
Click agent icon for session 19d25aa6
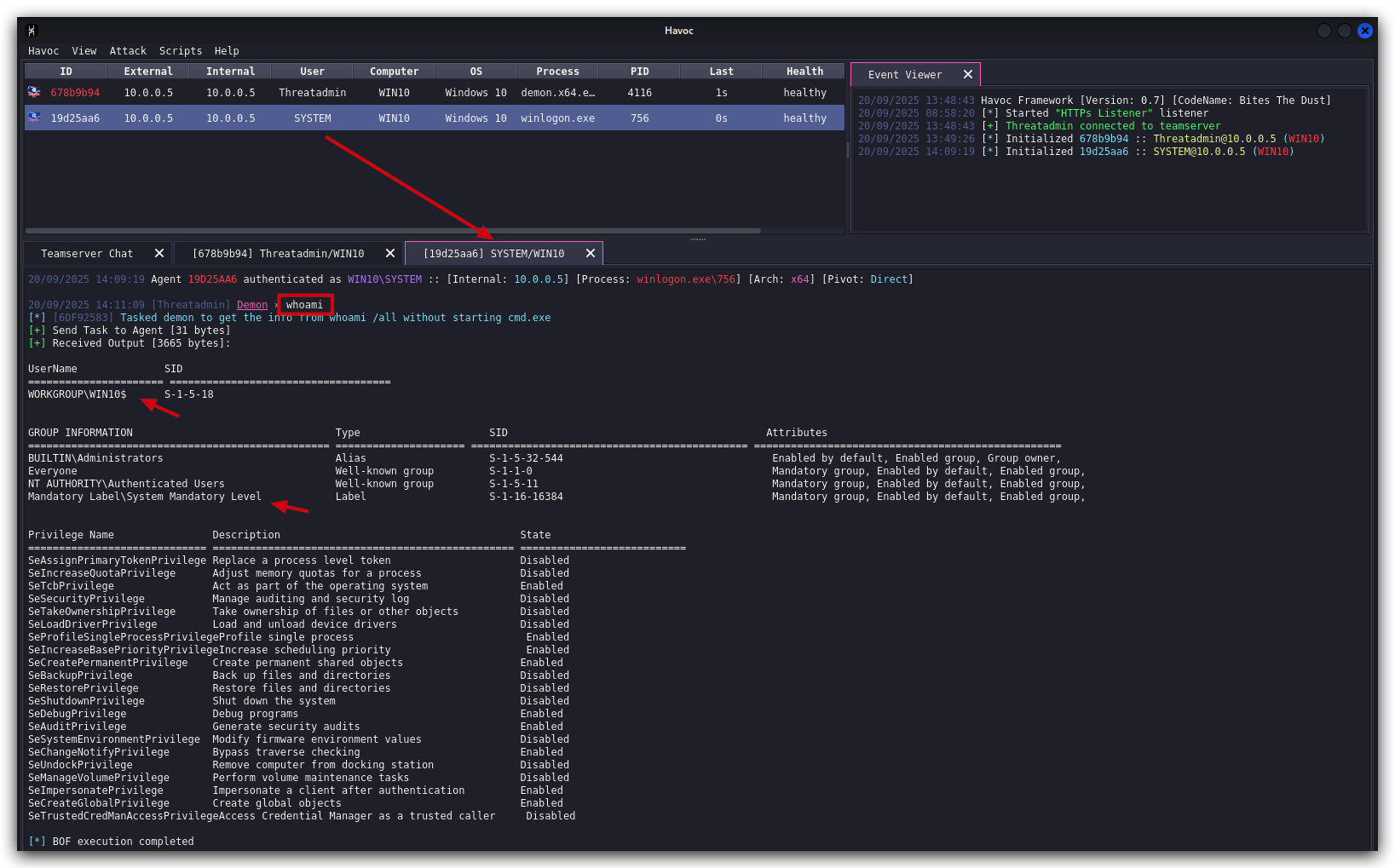34,118
